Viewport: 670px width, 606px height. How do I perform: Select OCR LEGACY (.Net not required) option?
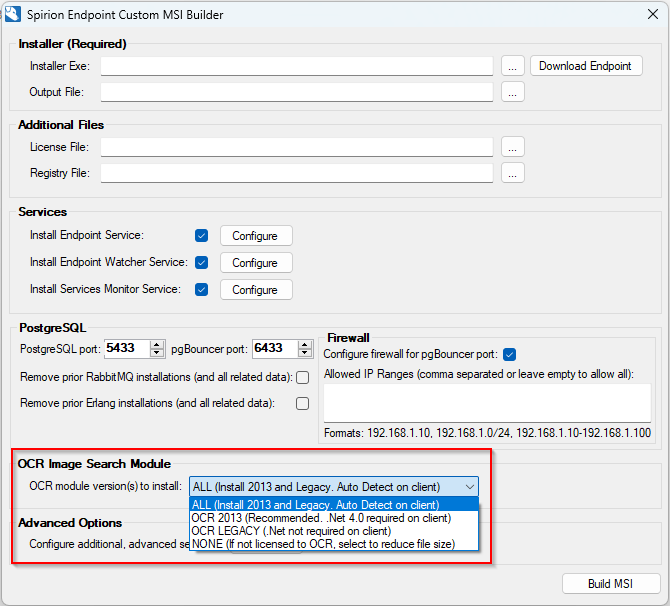coord(334,531)
